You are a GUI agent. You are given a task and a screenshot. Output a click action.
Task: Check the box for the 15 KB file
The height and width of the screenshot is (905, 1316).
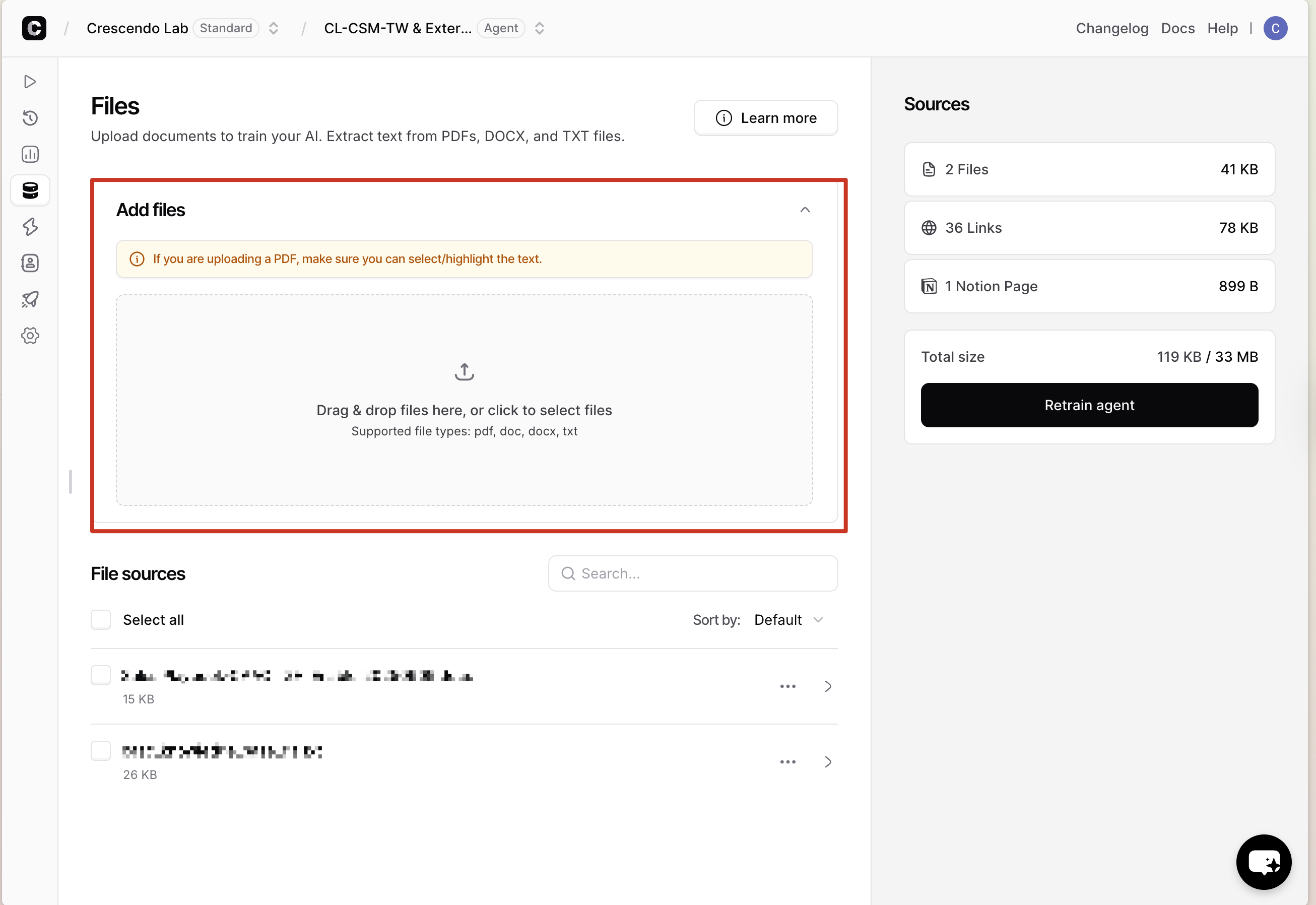pos(101,675)
